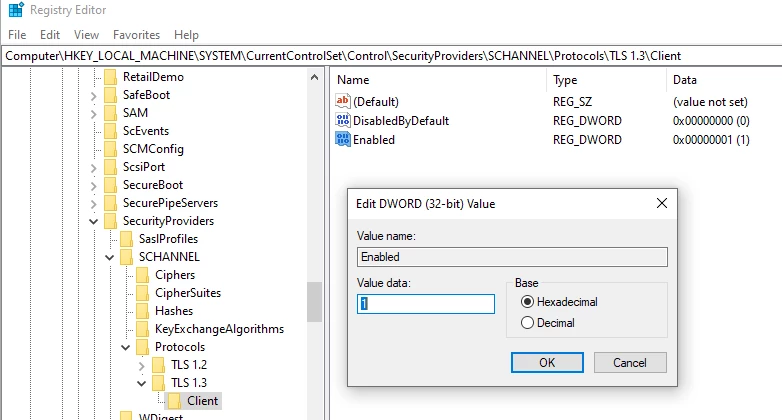This screenshot has height=420, width=782.
Task: Click the SAM folder icon
Action: [110, 113]
